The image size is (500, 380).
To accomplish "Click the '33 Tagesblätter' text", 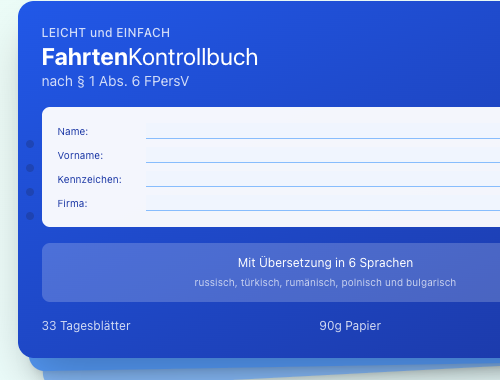I will [x=86, y=326].
